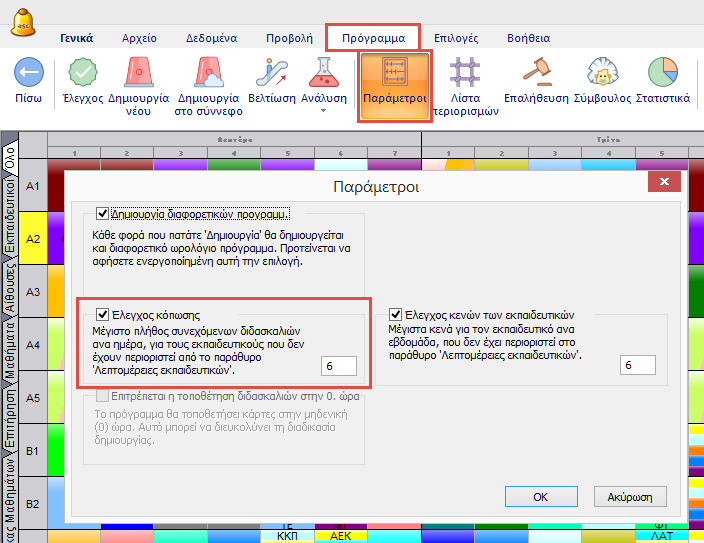
Task: Open Λίστα περιορισμών grid icon
Action: tap(463, 73)
